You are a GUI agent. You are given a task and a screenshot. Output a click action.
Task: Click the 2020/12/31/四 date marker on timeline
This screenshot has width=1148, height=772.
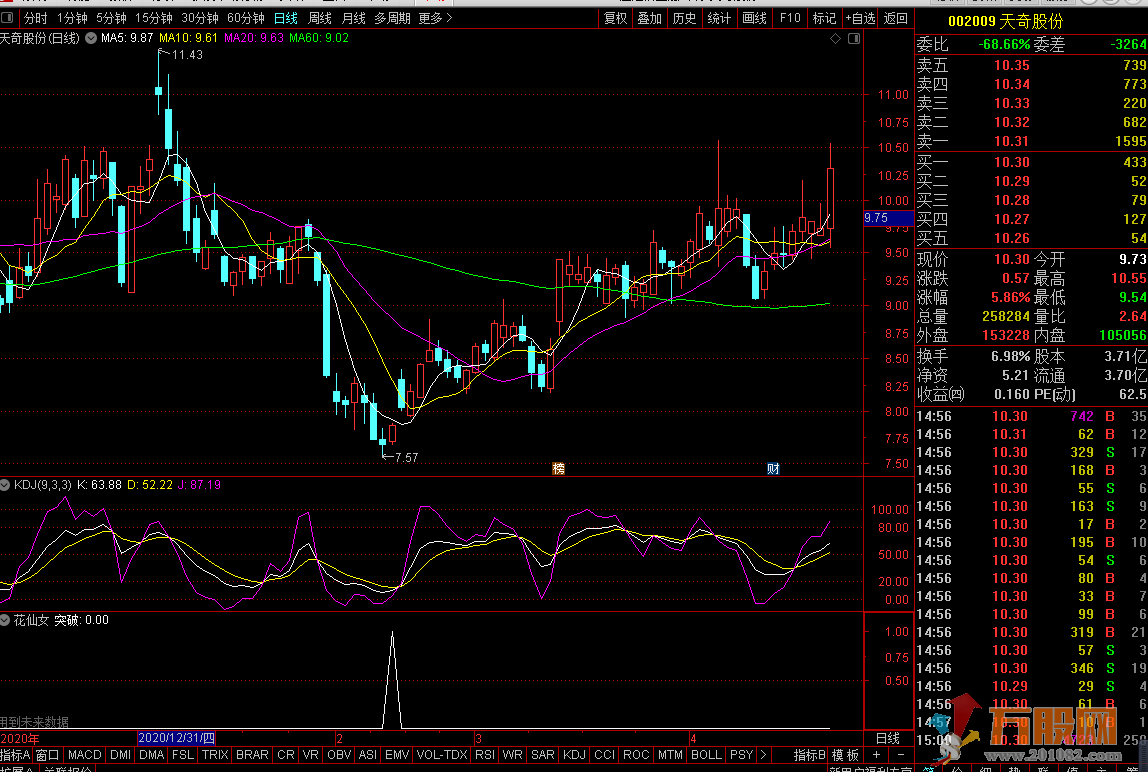[x=176, y=738]
